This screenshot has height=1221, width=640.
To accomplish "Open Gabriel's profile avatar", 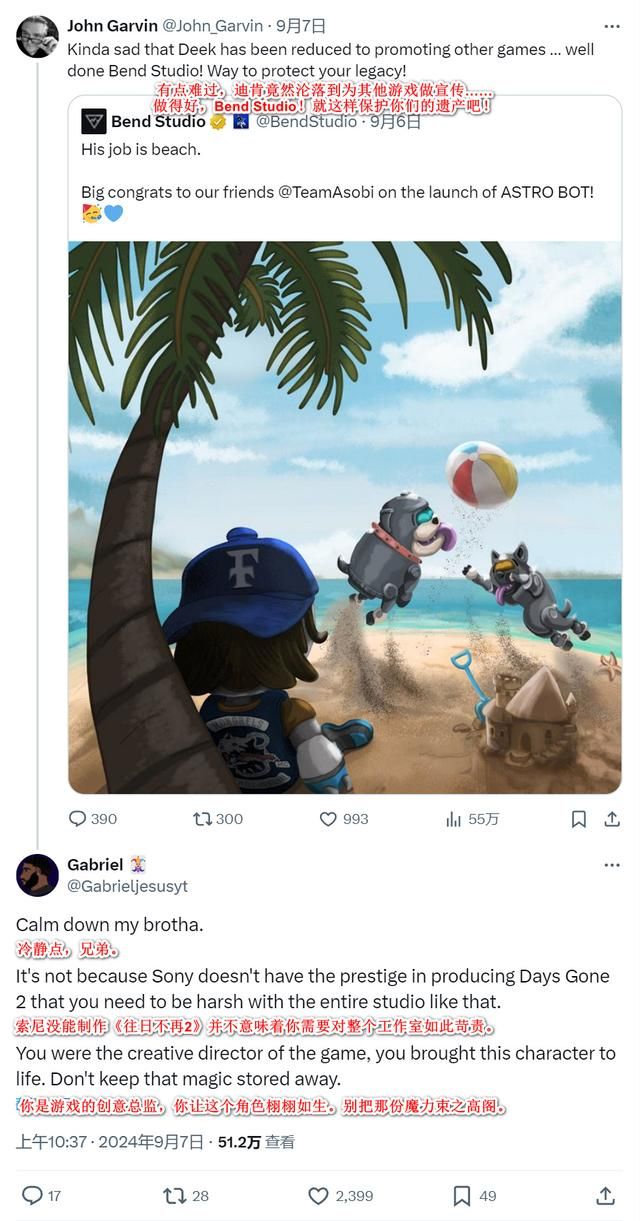I will 37,875.
